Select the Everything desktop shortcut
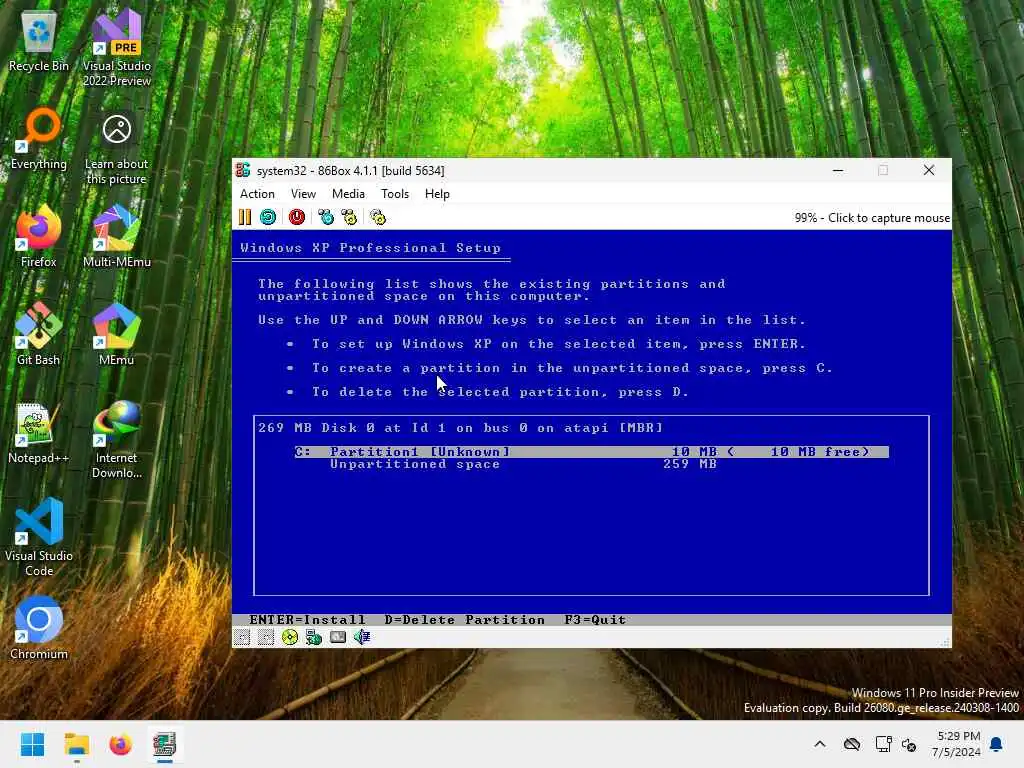This screenshot has width=1024, height=768. (39, 140)
